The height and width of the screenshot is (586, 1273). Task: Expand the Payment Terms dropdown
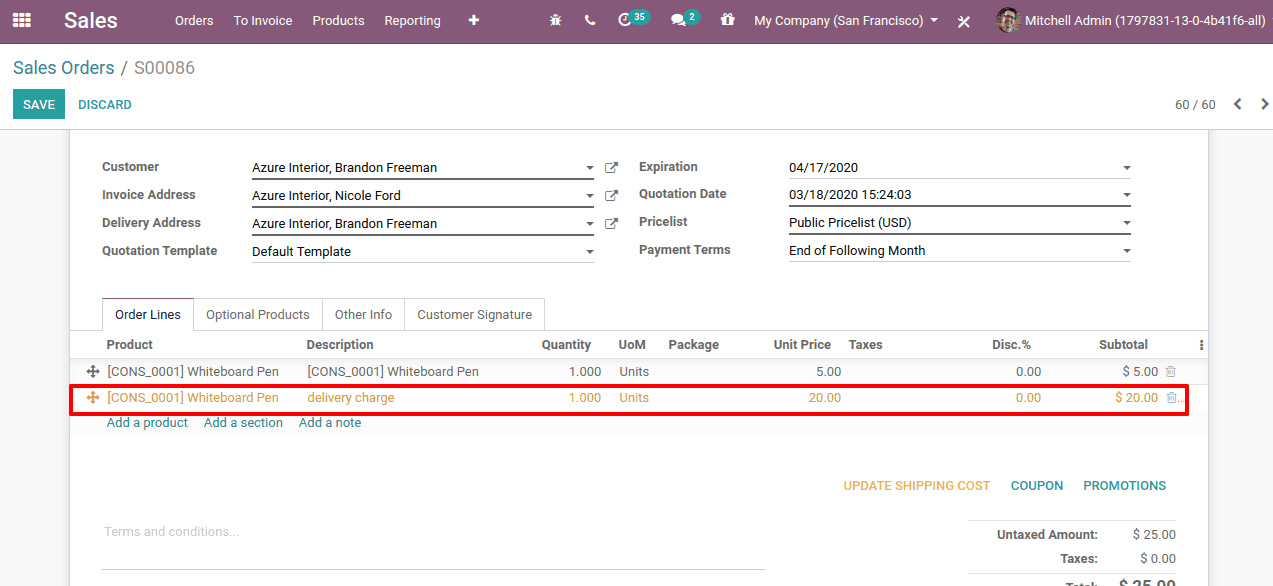[1126, 251]
